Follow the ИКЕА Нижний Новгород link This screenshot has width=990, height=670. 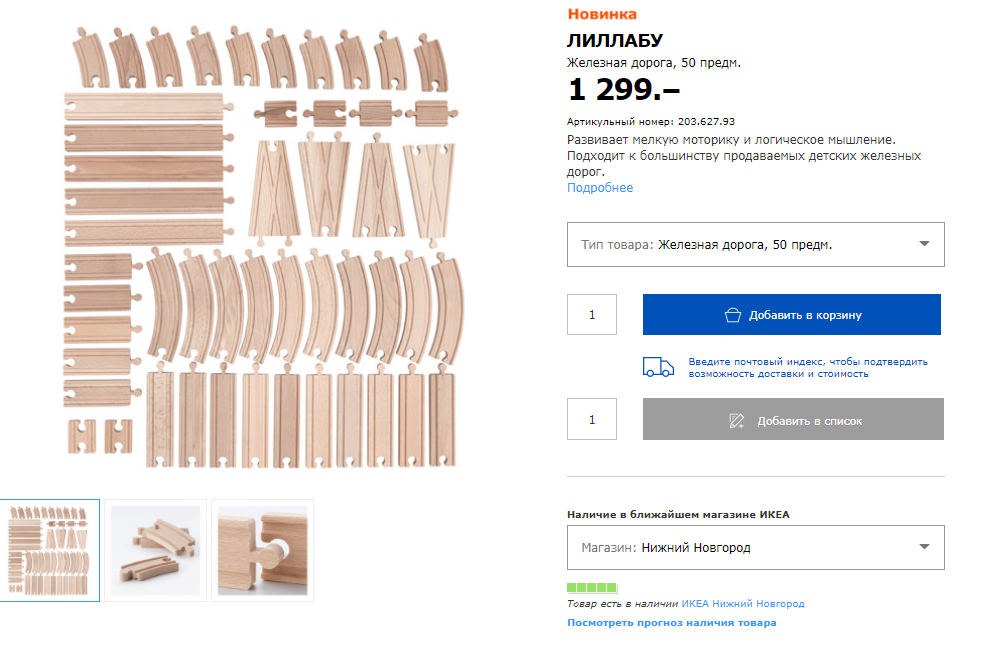tap(743, 604)
